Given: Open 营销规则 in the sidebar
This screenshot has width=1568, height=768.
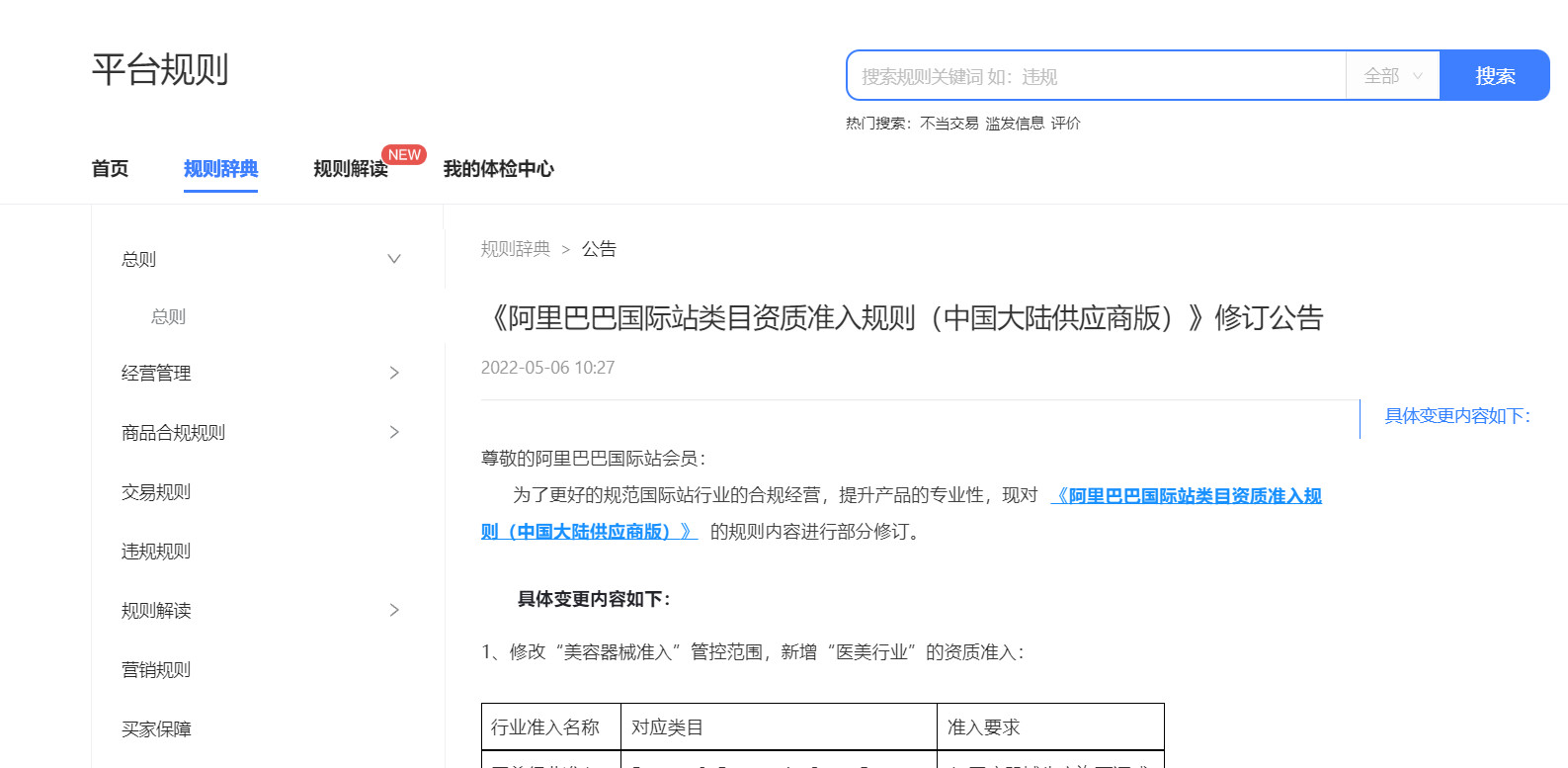Looking at the screenshot, I should tap(156, 669).
